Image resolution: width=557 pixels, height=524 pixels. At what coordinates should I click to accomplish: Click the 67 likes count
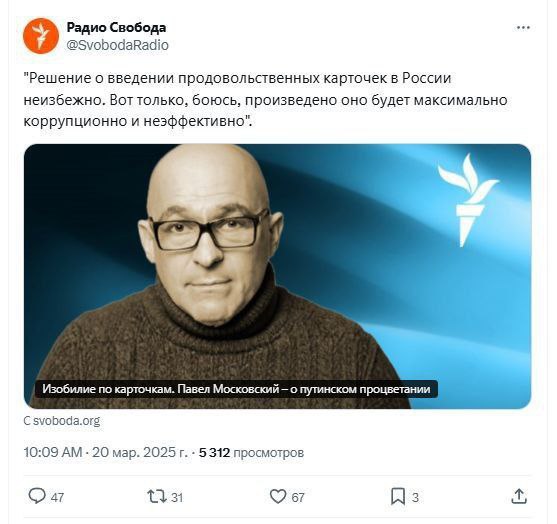tap(298, 497)
